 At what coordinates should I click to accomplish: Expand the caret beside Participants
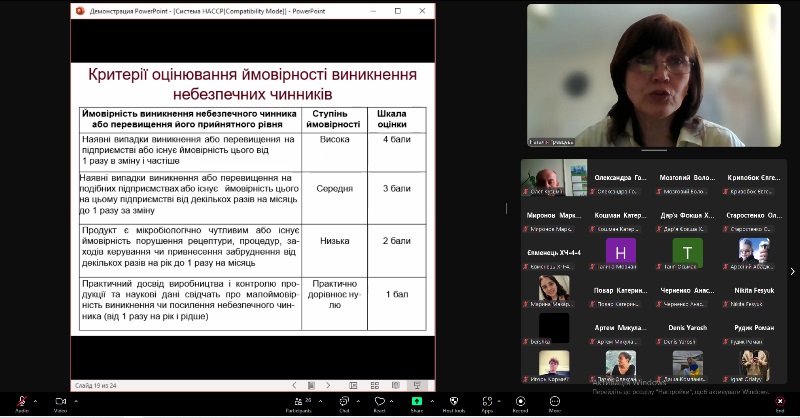320,401
